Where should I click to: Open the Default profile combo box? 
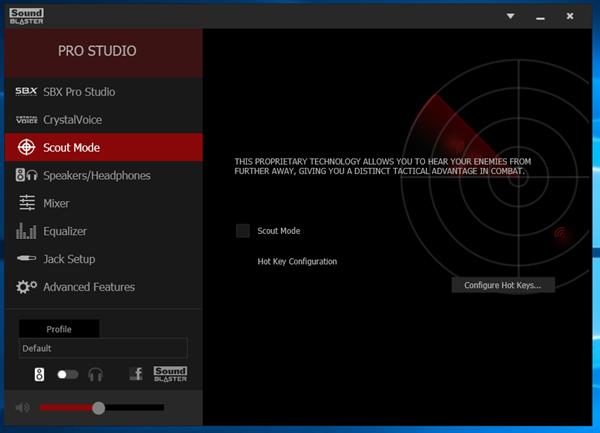103,348
